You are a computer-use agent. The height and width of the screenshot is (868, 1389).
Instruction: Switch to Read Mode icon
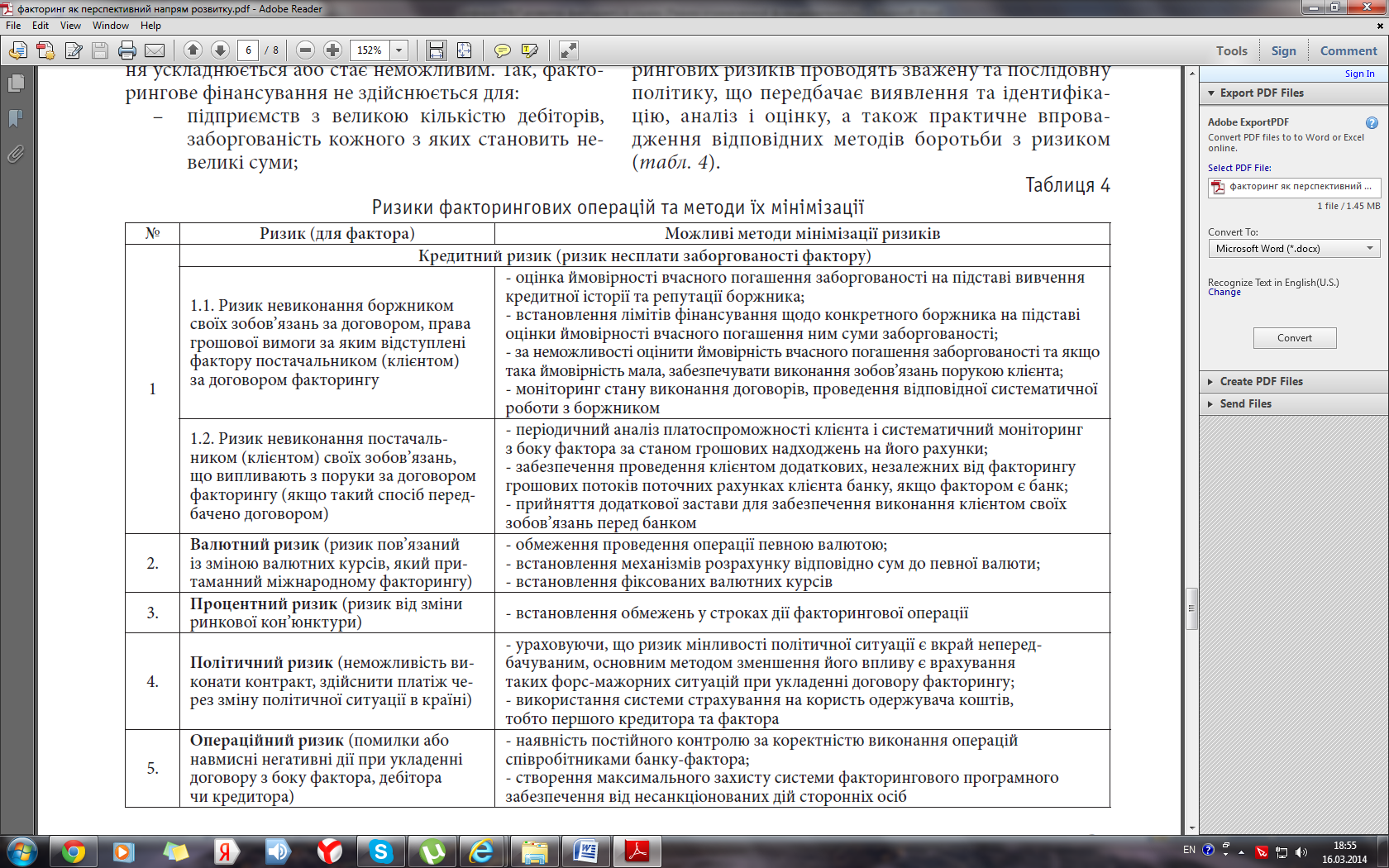[x=569, y=50]
